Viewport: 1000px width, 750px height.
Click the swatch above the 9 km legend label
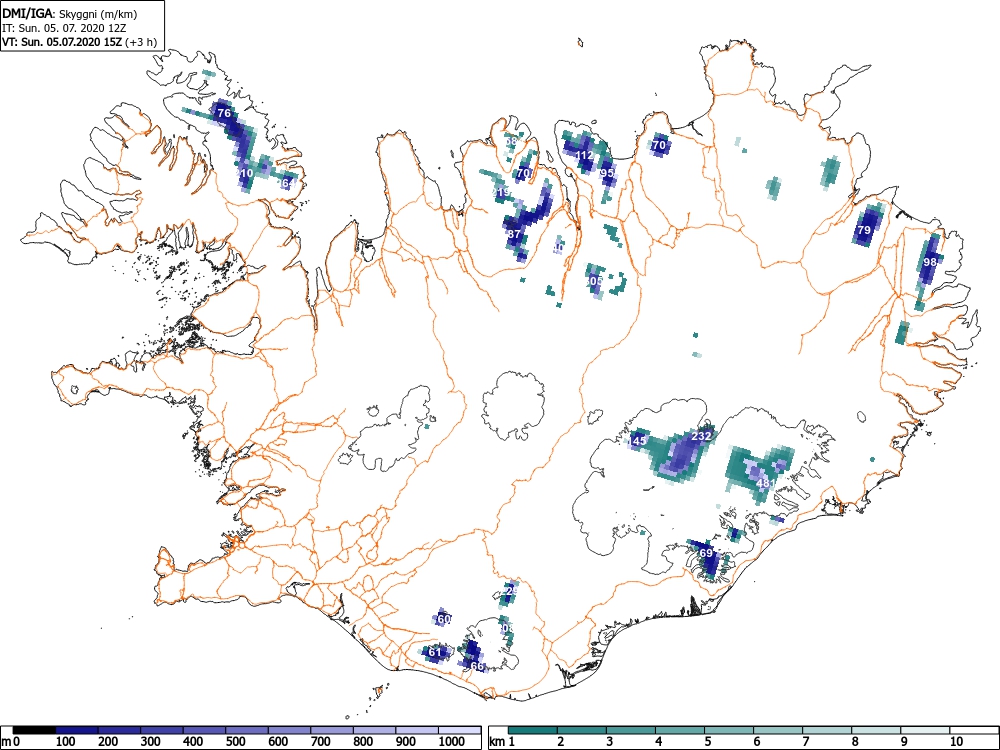click(925, 730)
